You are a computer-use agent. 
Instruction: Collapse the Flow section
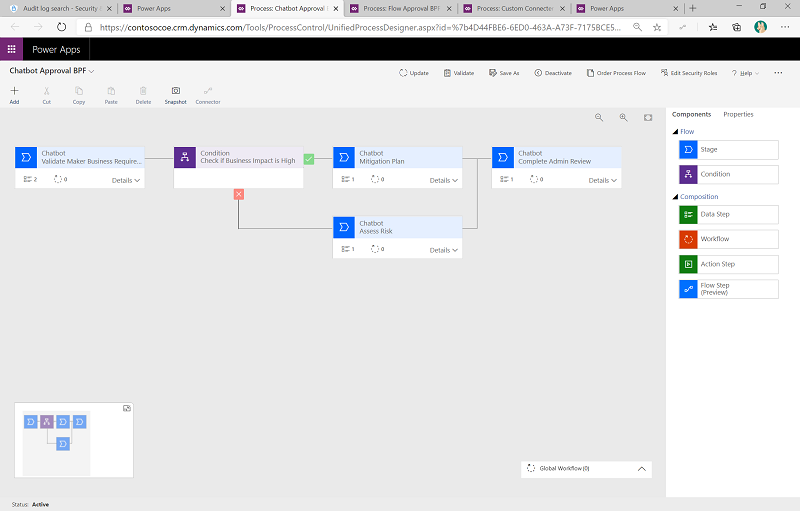point(676,132)
